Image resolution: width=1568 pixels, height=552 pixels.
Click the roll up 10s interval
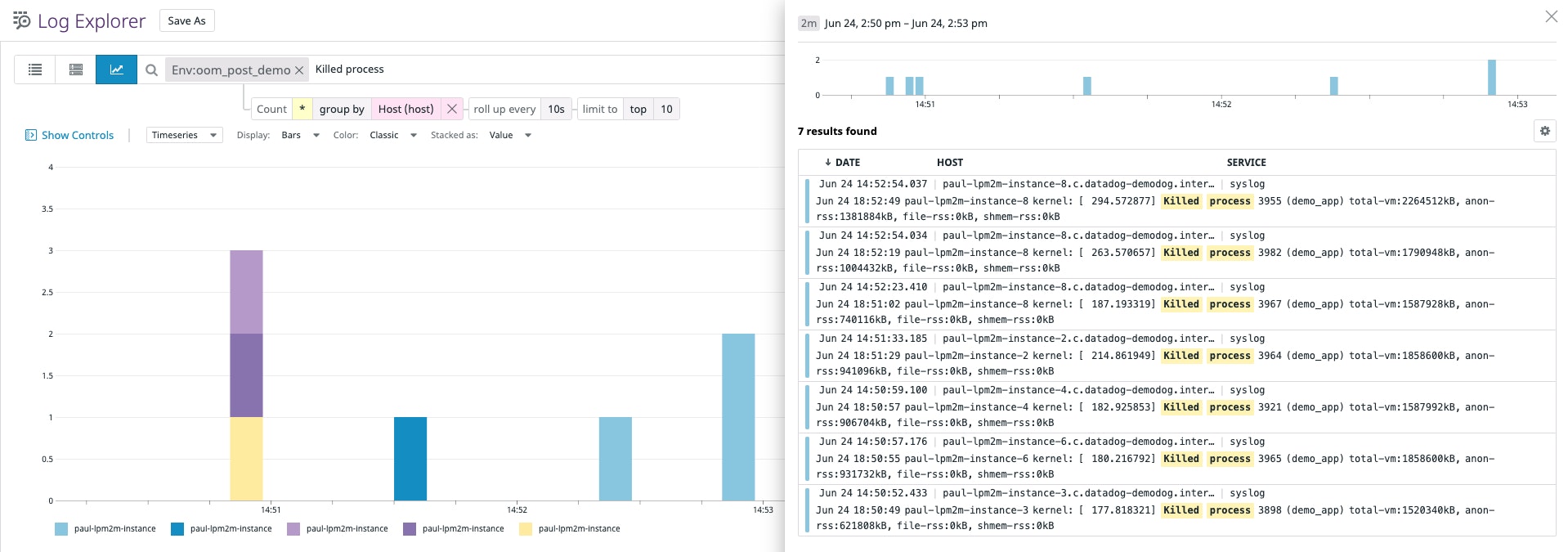point(556,109)
